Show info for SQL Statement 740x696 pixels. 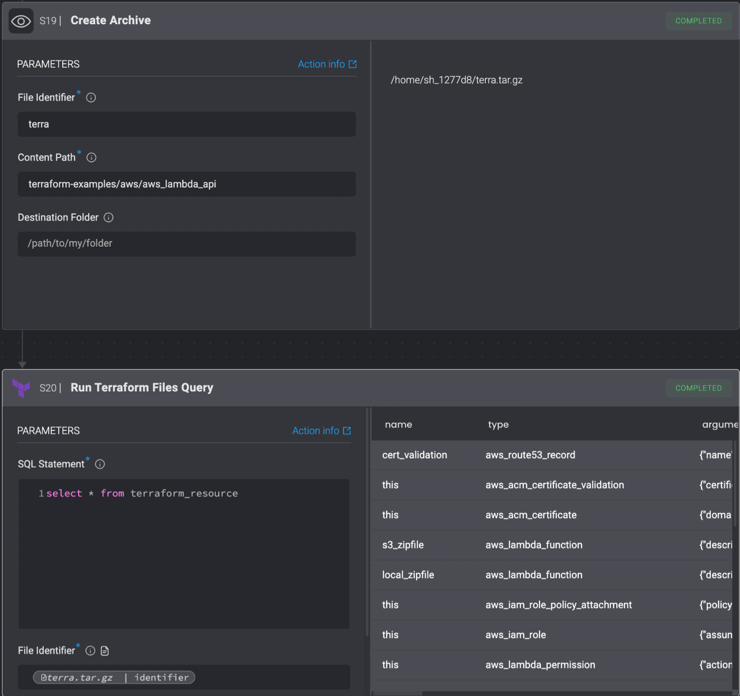pyautogui.click(x=100, y=464)
